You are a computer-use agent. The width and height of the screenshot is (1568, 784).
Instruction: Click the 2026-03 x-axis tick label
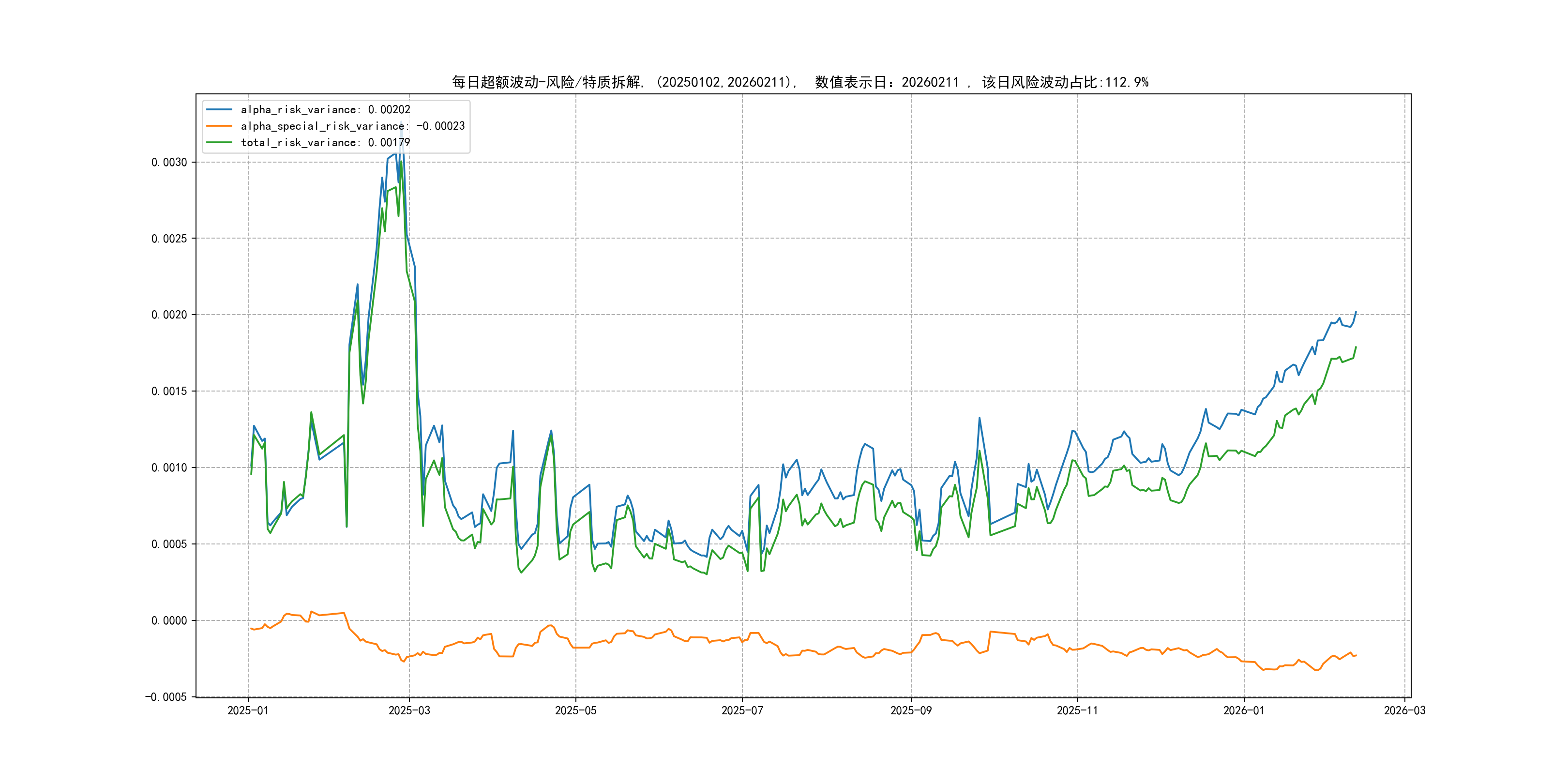(1404, 710)
